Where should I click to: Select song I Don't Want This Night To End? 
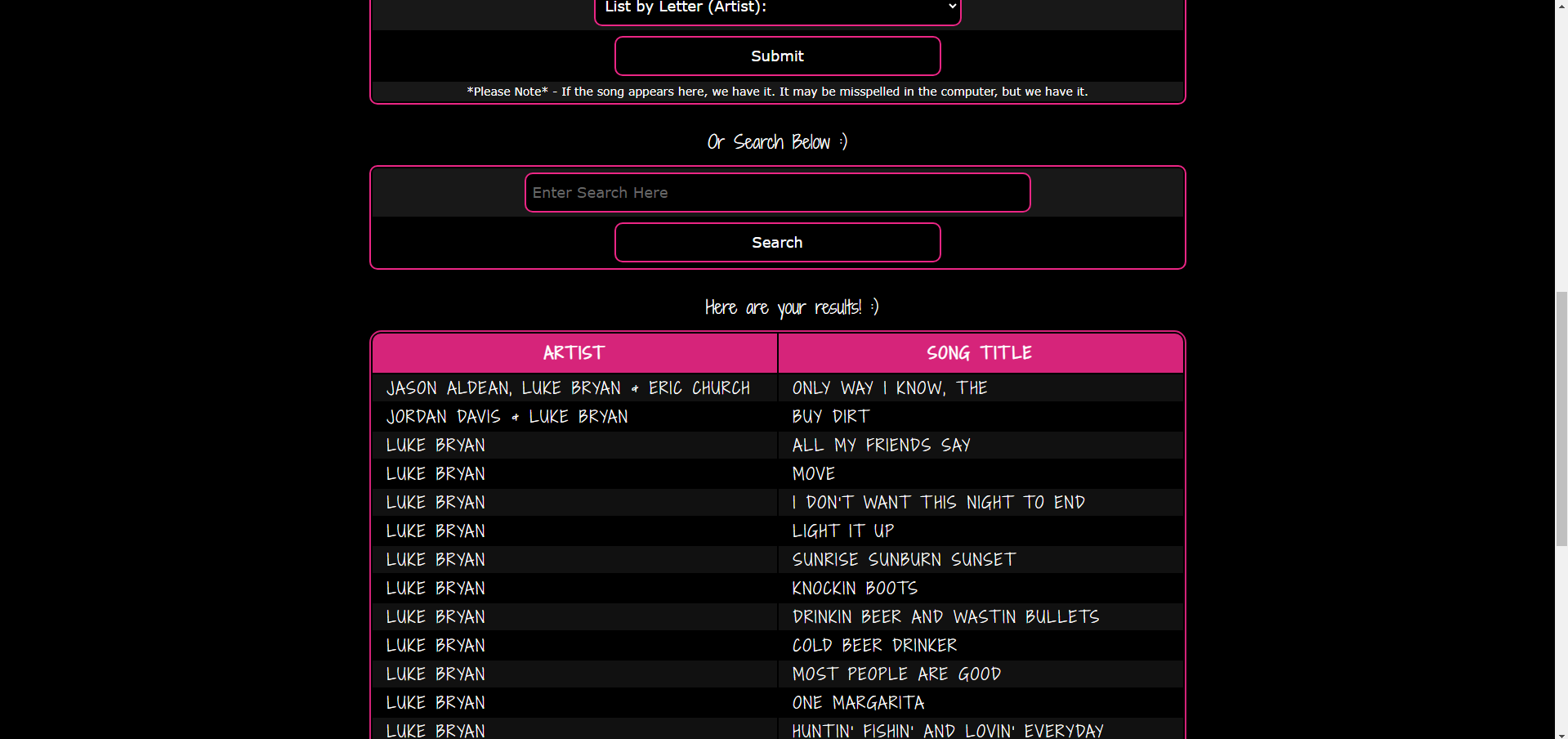tap(938, 503)
